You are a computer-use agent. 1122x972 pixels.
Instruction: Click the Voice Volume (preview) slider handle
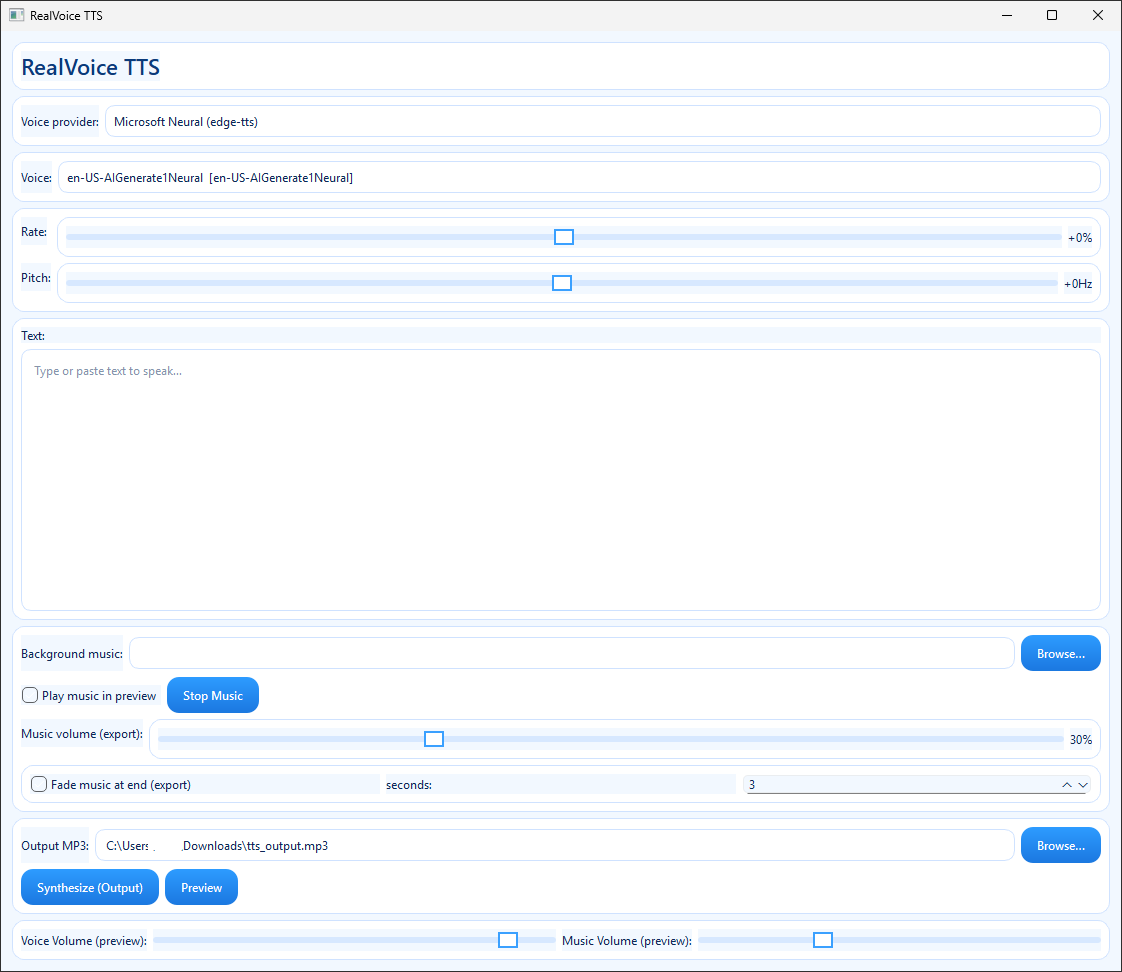[x=508, y=940]
